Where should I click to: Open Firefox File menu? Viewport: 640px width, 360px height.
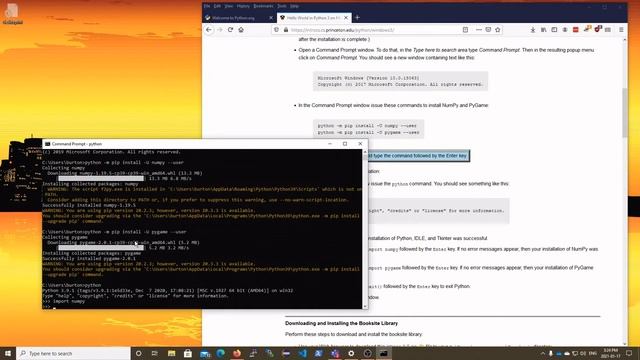tap(207, 6)
